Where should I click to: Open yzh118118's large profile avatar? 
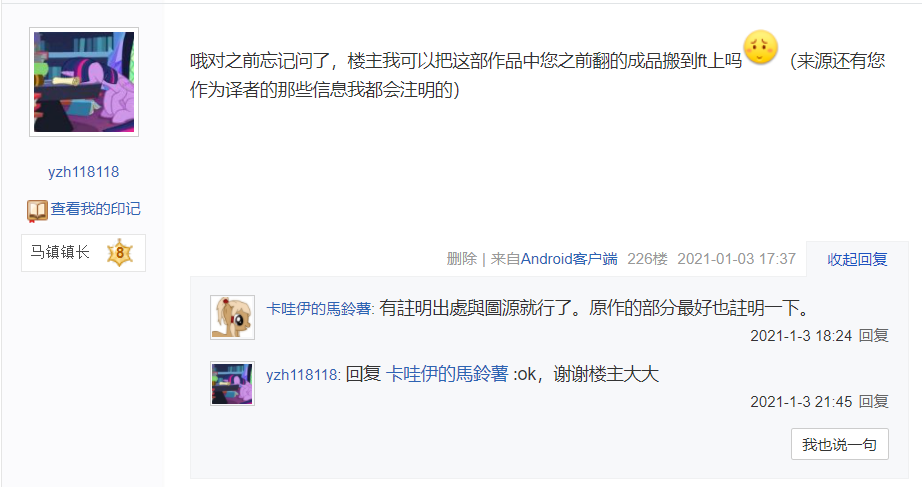pos(84,82)
